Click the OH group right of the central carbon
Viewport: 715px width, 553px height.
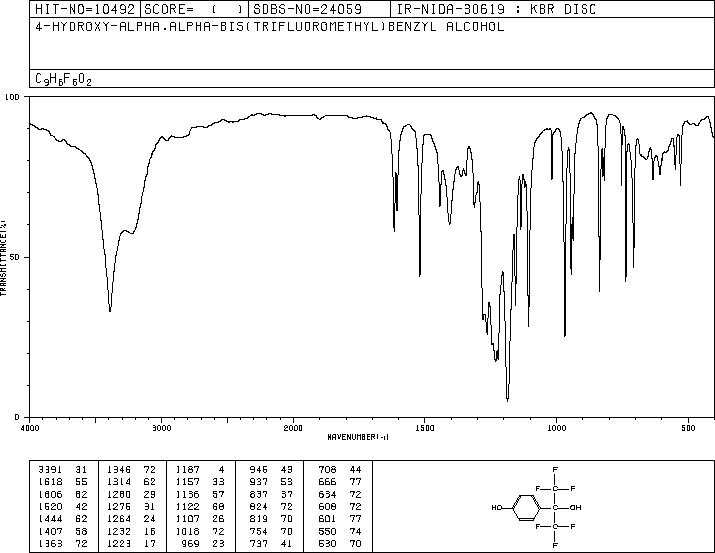click(575, 507)
